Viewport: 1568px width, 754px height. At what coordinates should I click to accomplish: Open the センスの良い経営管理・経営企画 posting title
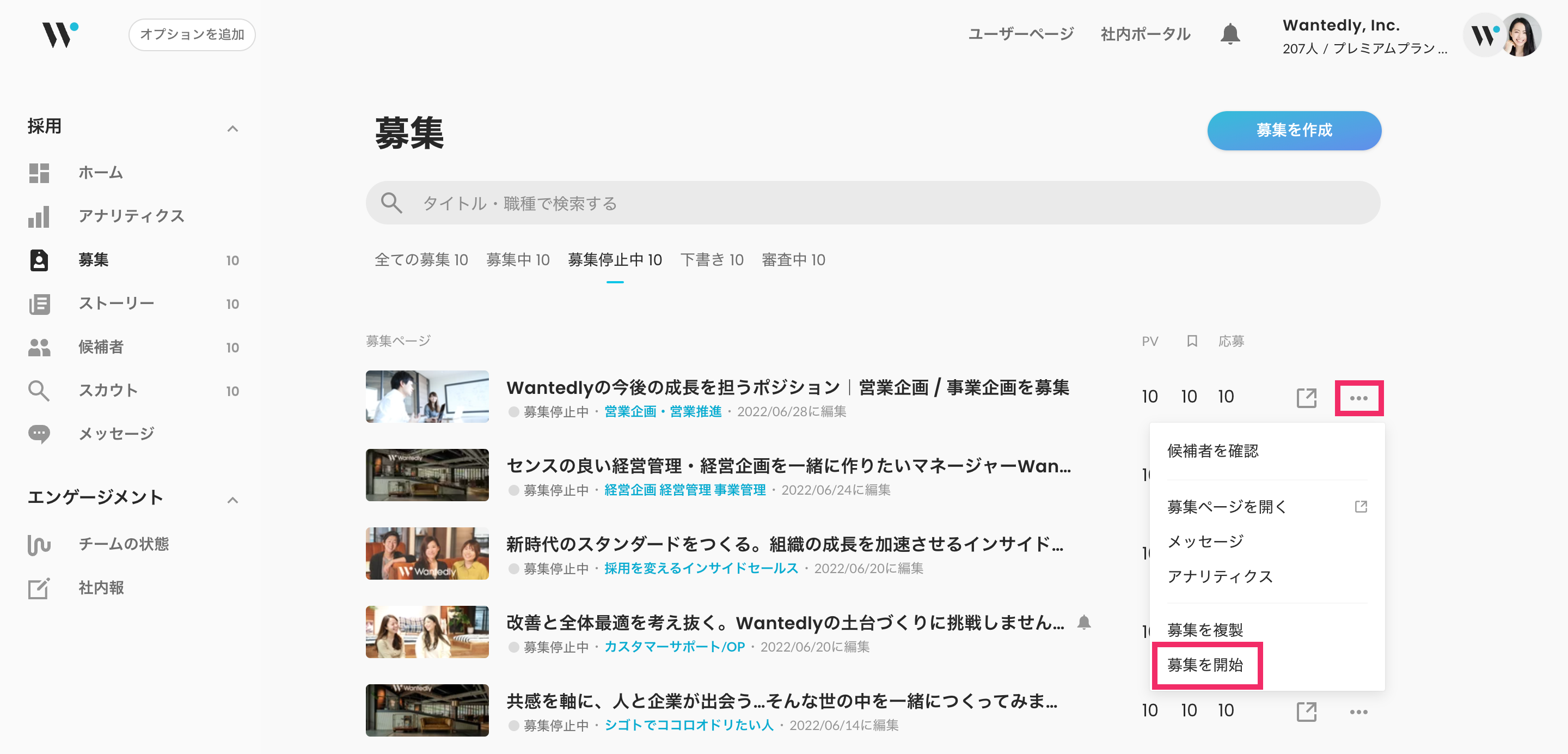[x=788, y=466]
